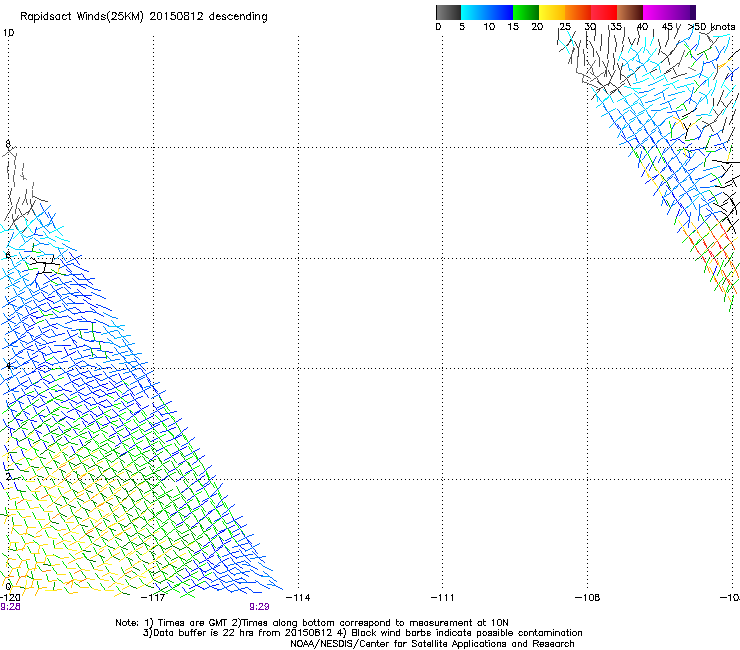Screen dimensions: 740x650
Task: Select the blue 5-15 knots legend segment
Action: click(487, 12)
